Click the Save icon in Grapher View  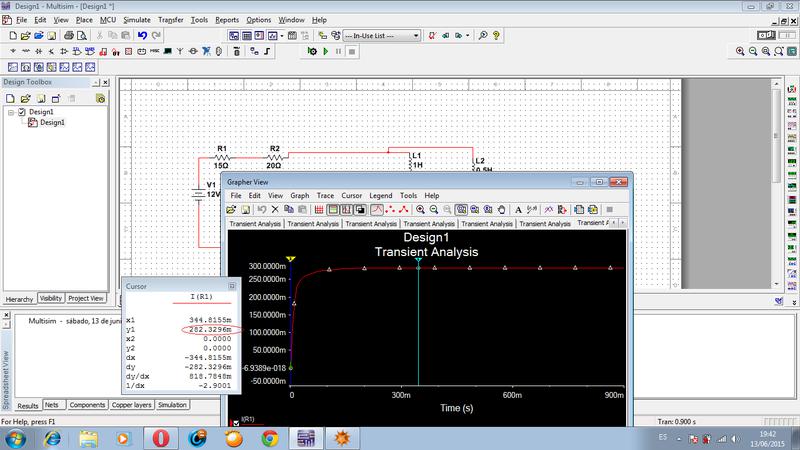pyautogui.click(x=246, y=210)
